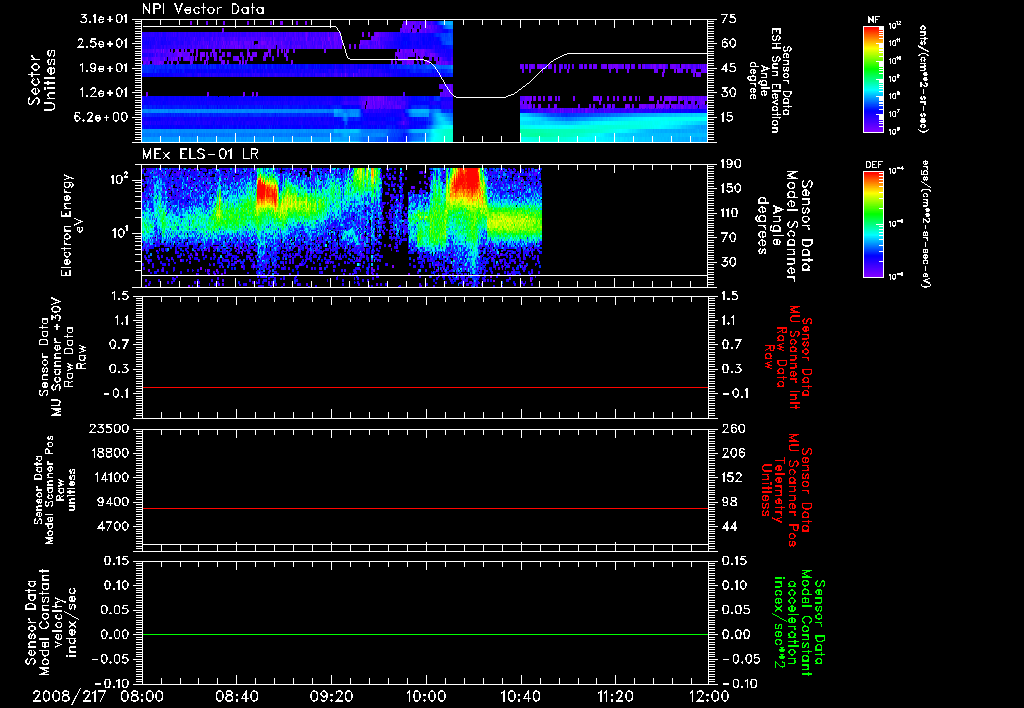Click the '10:40' time tick label
The width and height of the screenshot is (1024, 708).
point(520,696)
